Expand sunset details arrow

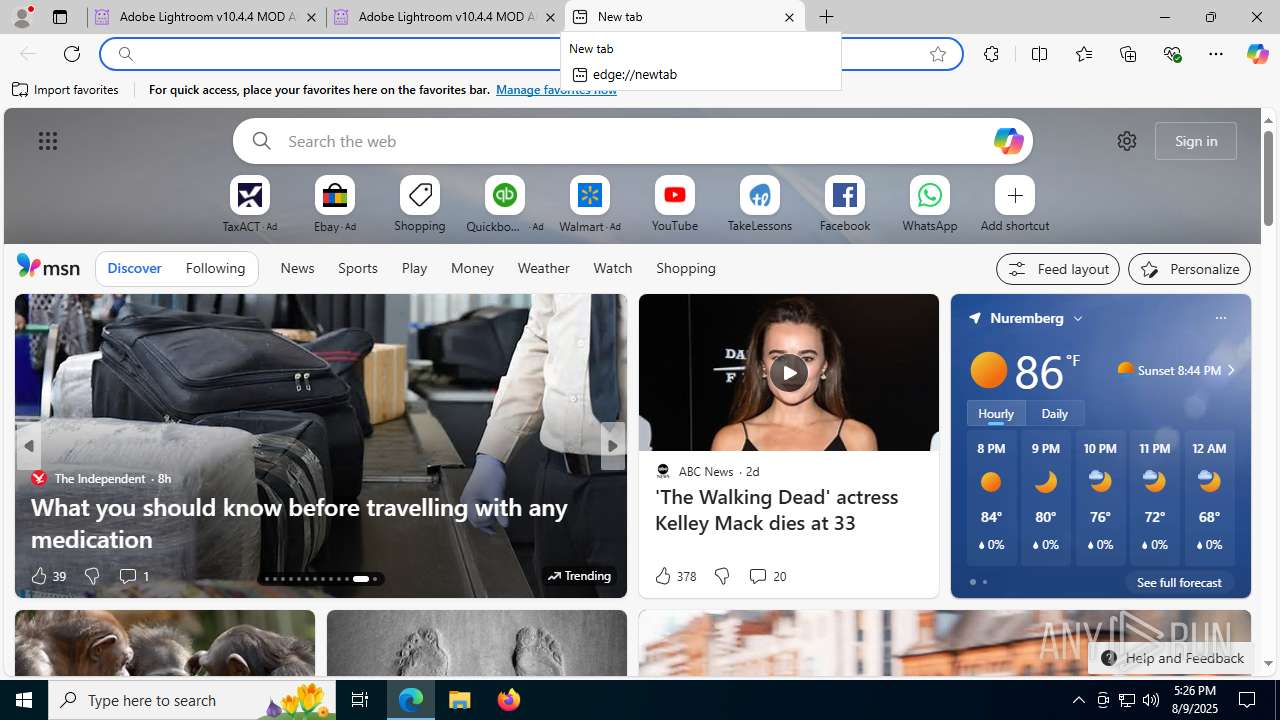point(1231,370)
